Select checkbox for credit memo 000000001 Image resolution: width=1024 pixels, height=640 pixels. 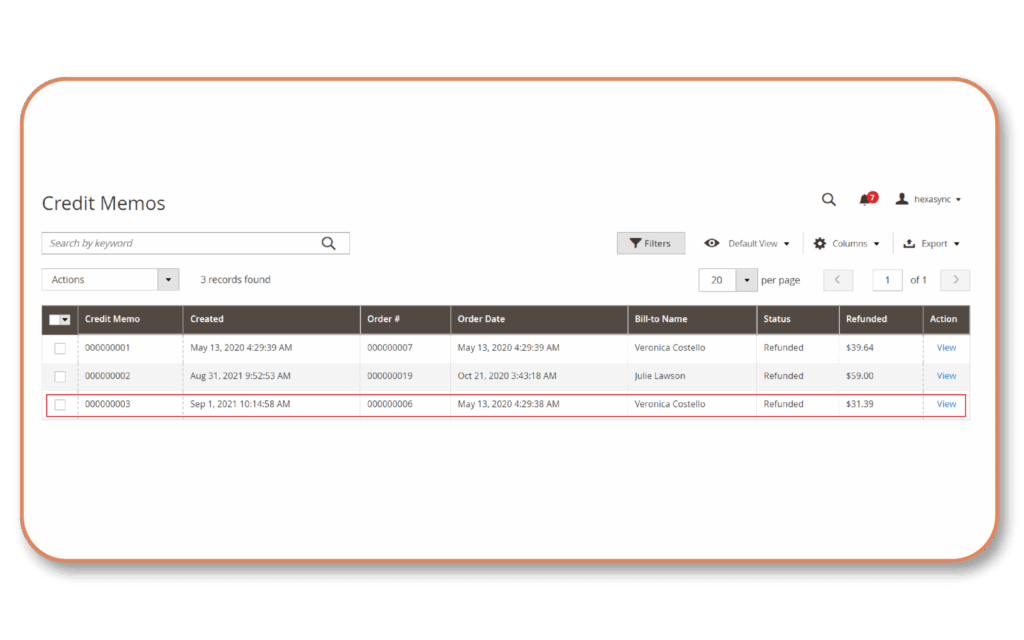[59, 348]
